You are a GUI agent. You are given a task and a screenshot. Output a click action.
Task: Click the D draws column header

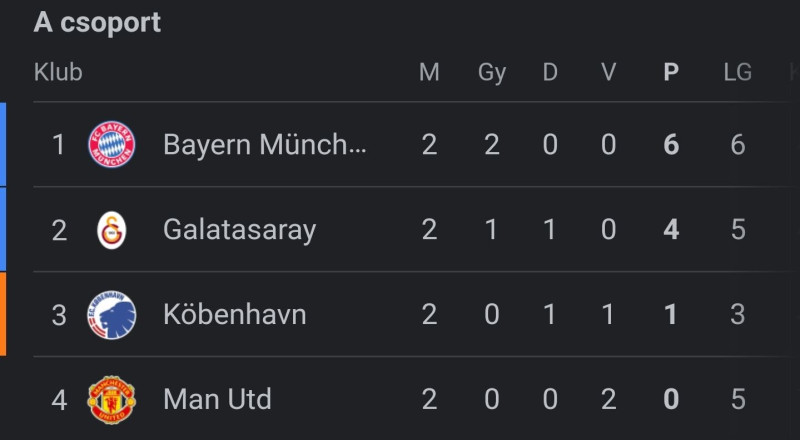click(550, 72)
